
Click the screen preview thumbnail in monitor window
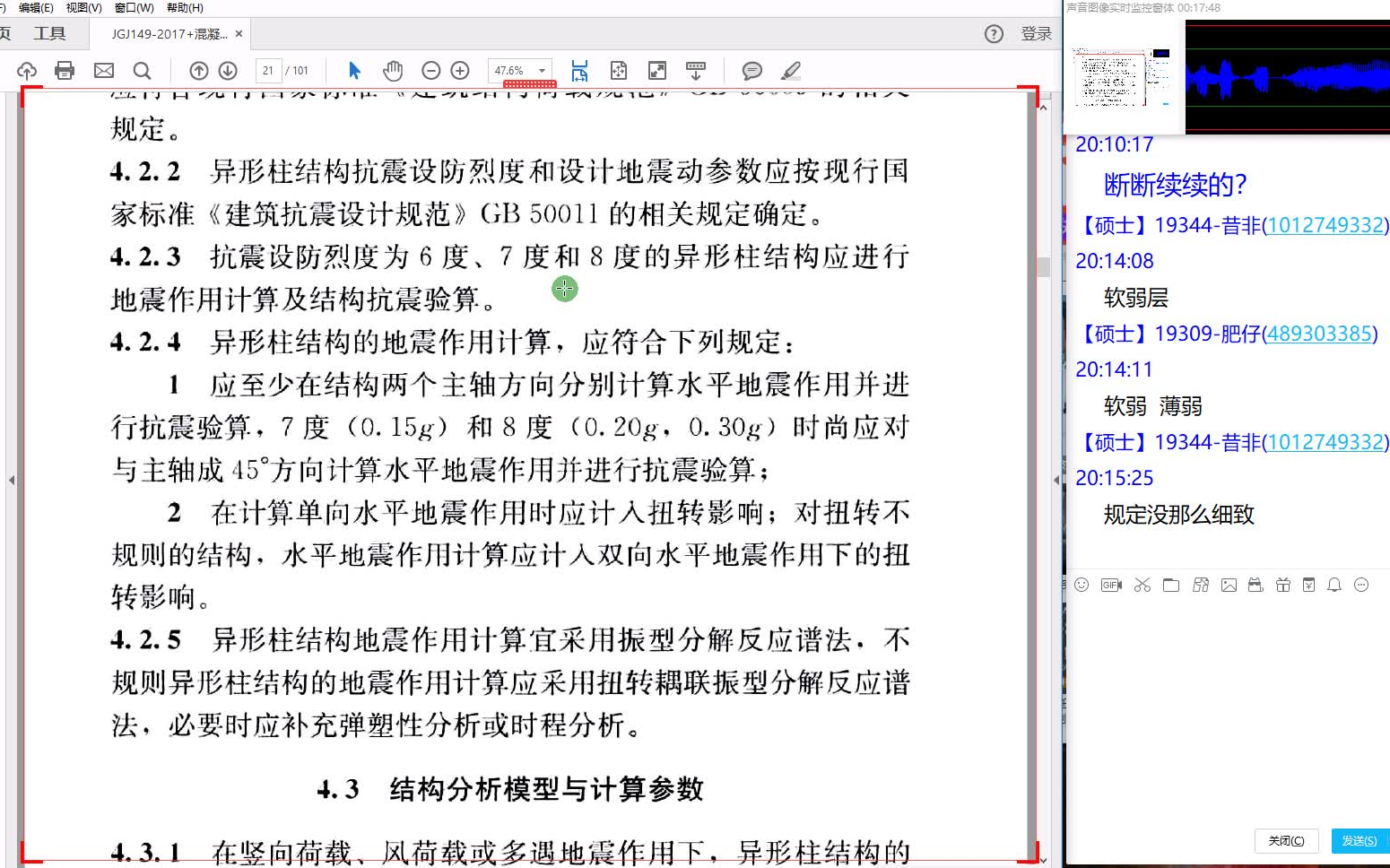pos(1122,77)
